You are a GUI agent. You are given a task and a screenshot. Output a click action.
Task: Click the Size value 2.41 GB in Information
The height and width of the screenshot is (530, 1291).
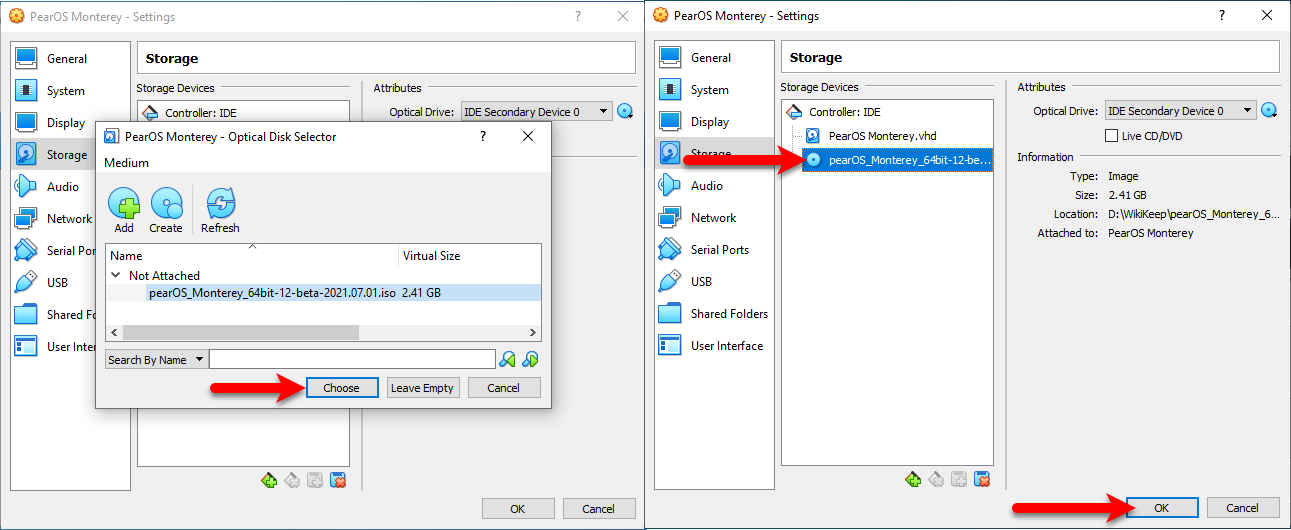(1127, 195)
